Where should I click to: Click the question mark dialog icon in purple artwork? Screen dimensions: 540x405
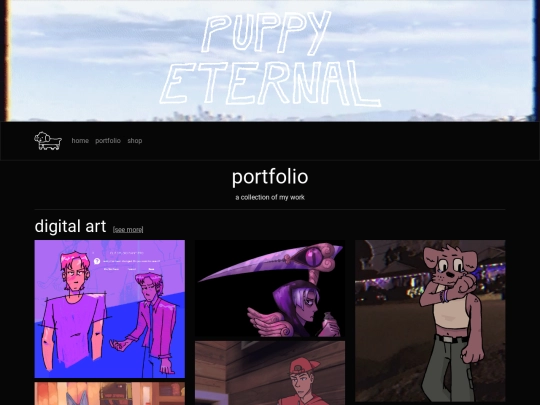(97, 261)
